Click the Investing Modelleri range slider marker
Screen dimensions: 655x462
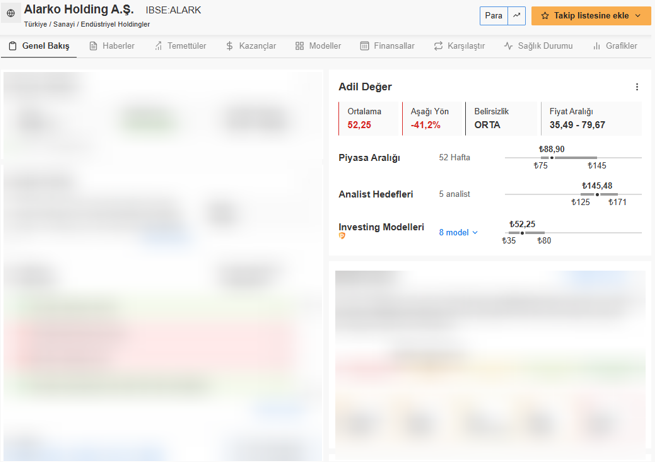(x=522, y=233)
